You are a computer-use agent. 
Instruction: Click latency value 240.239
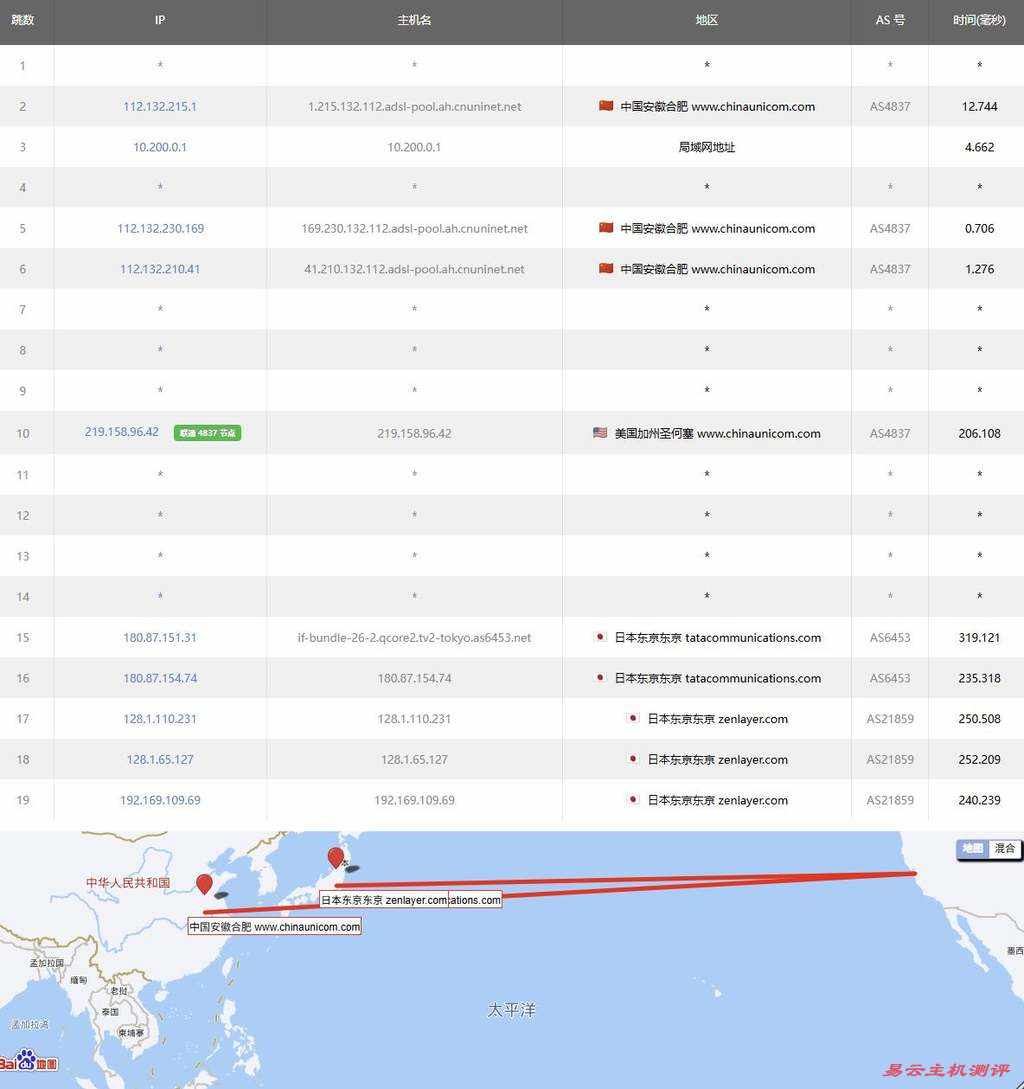point(980,800)
